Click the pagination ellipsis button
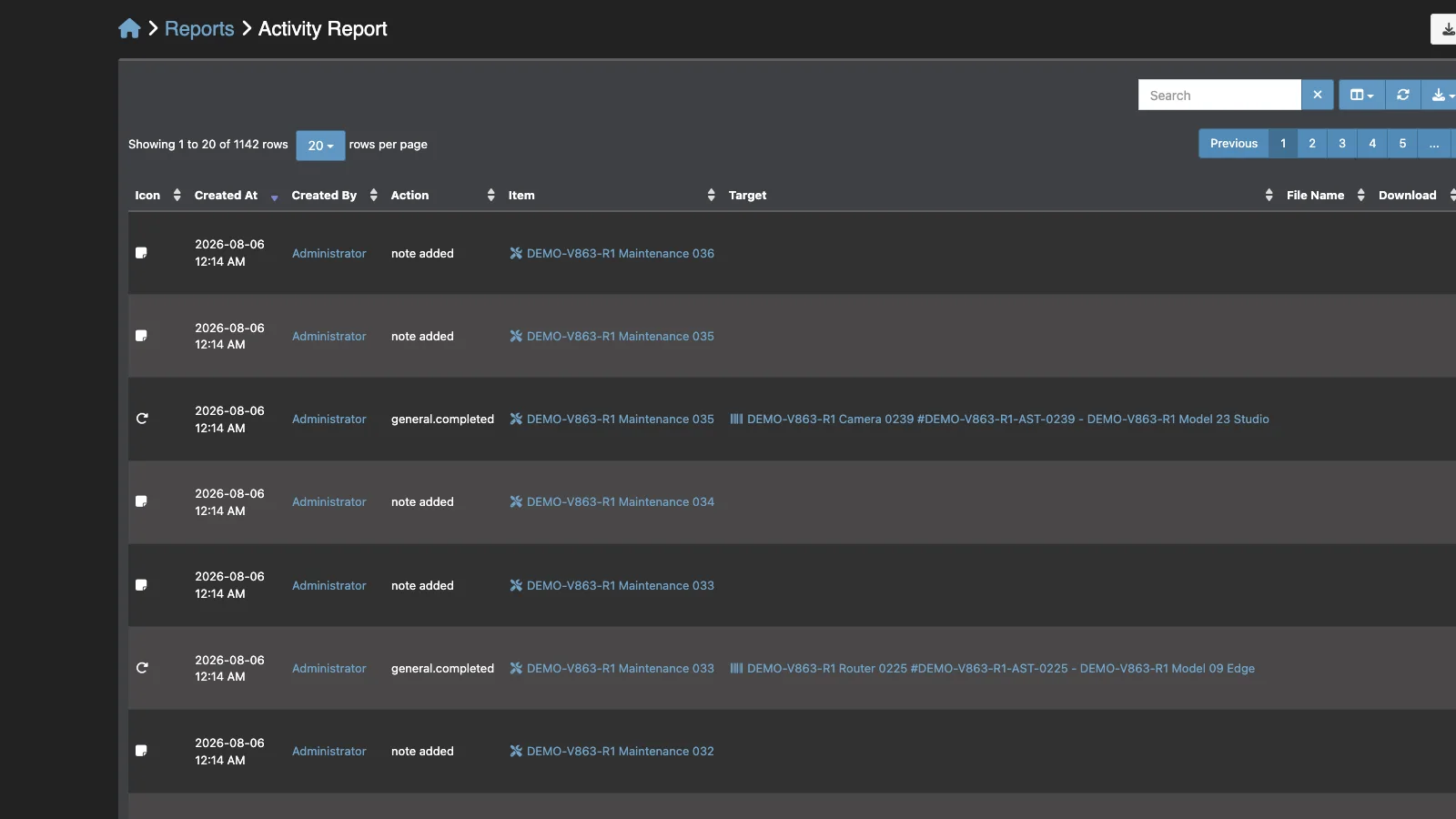This screenshot has width=1456, height=819. click(1434, 144)
